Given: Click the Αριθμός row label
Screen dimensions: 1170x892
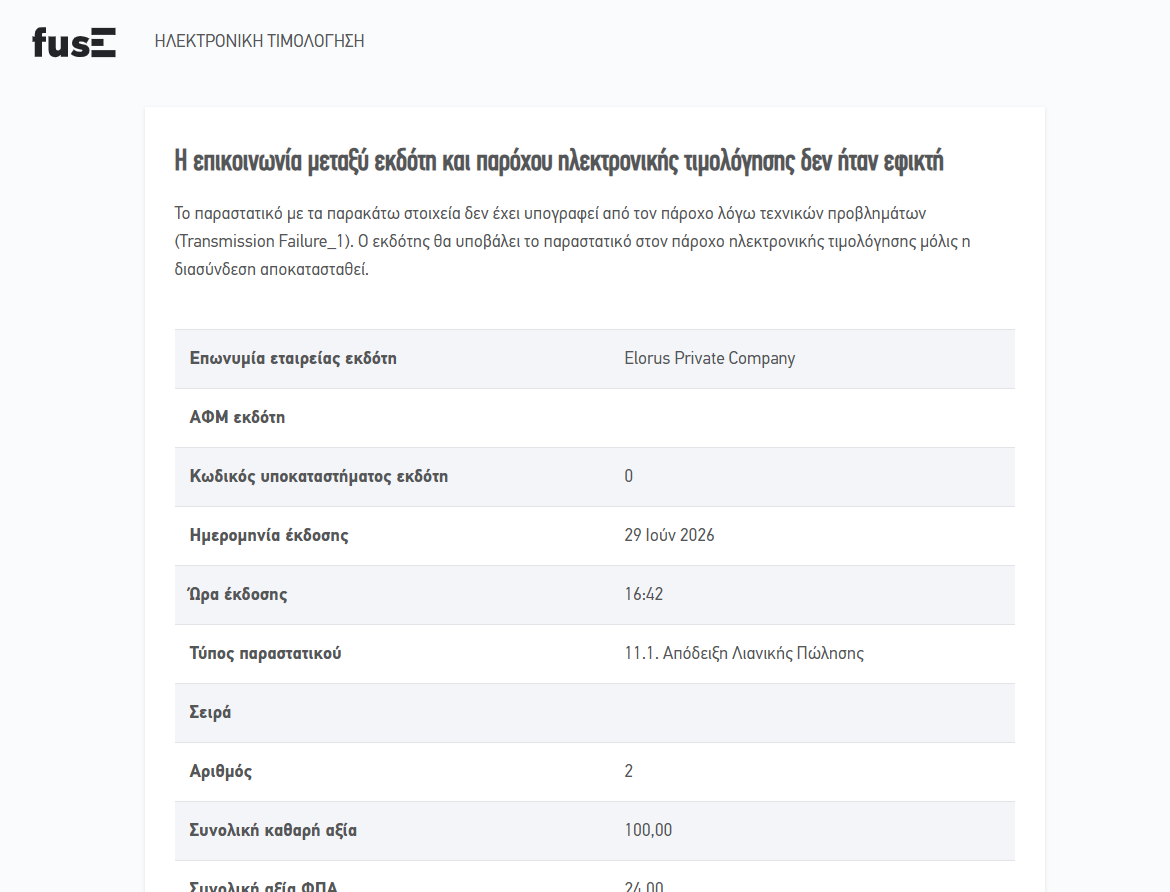Looking at the screenshot, I should (221, 771).
